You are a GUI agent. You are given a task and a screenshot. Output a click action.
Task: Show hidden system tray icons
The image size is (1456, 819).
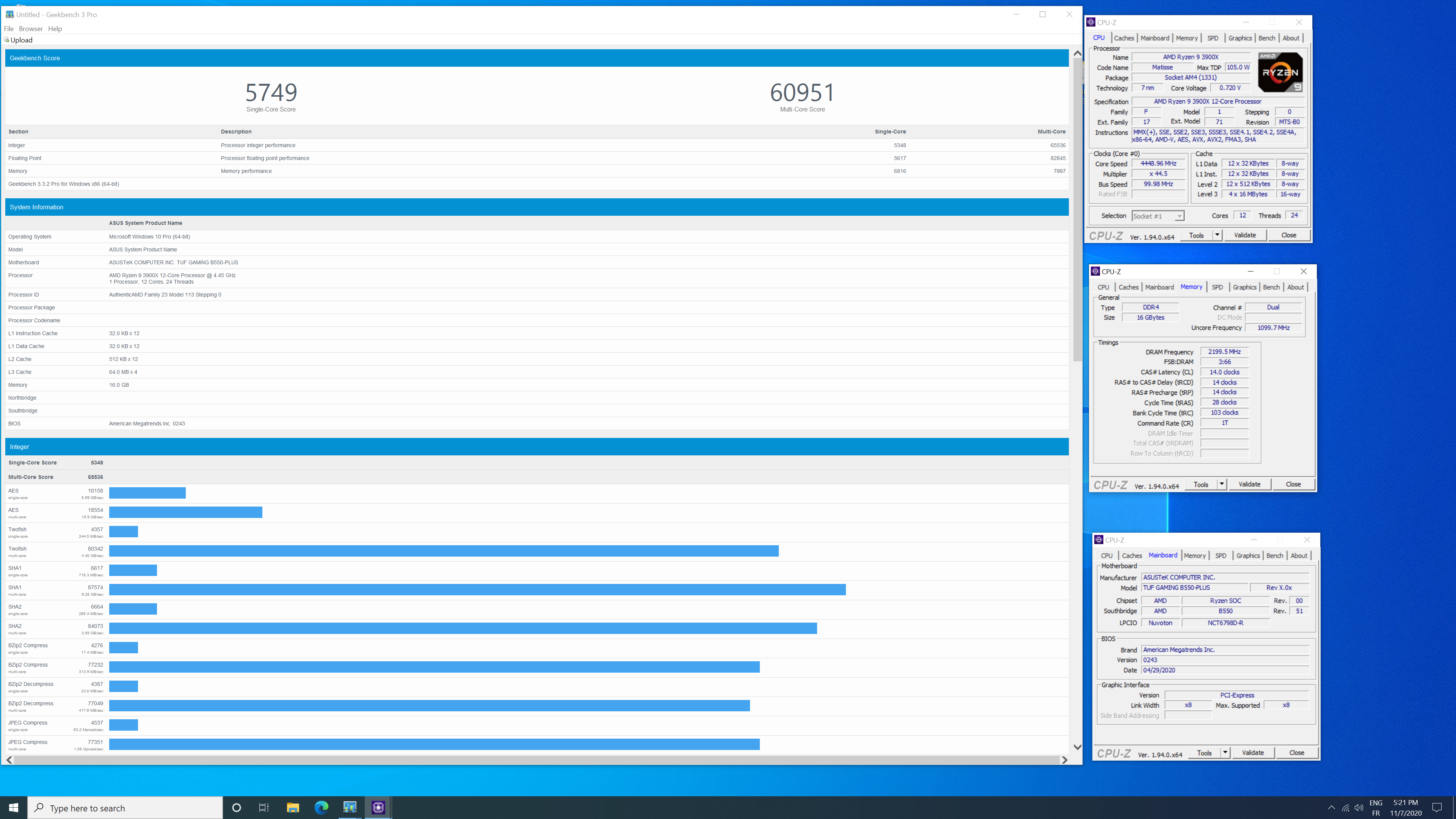tap(1331, 808)
